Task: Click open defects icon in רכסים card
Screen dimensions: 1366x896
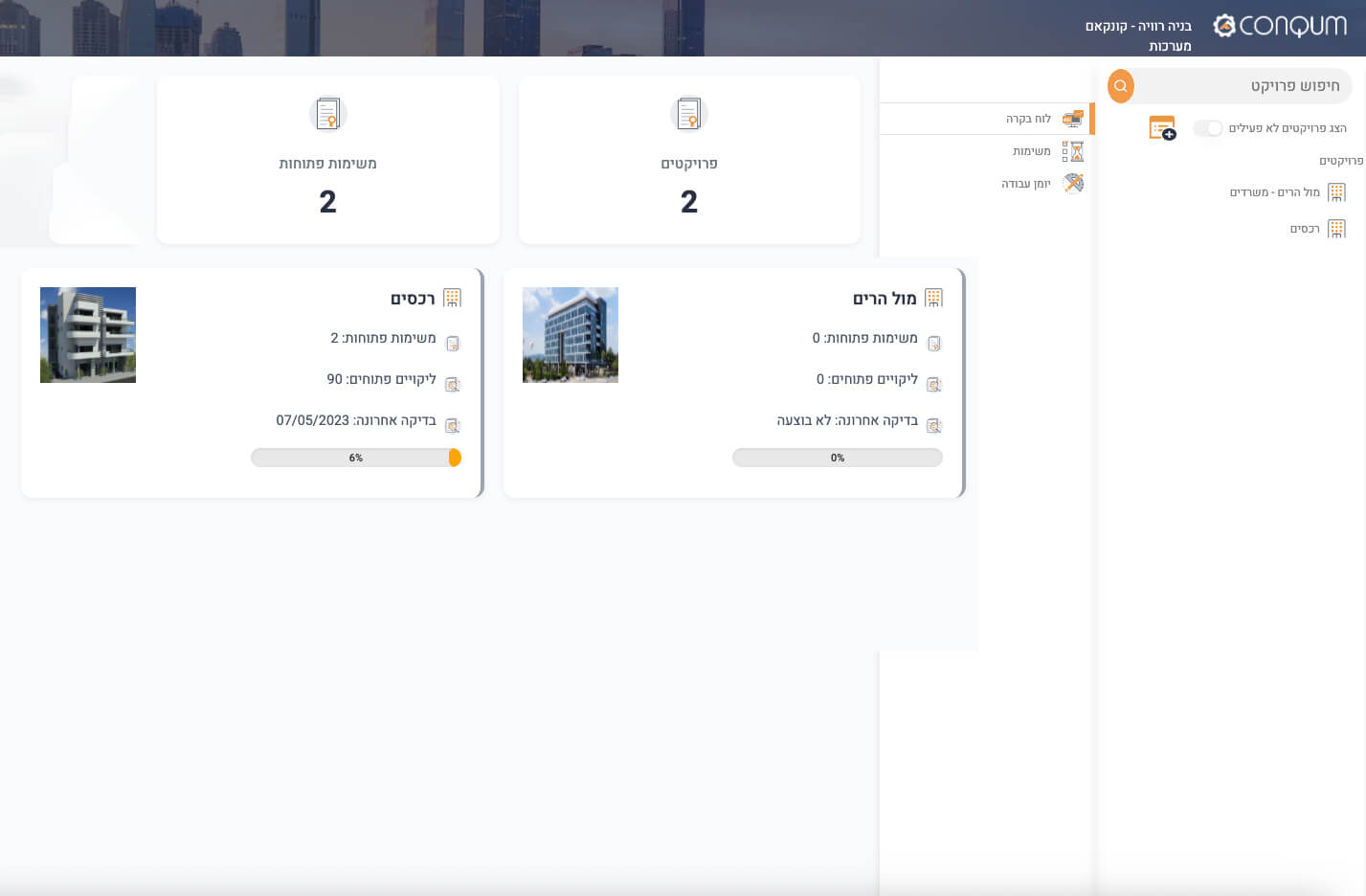Action: pyautogui.click(x=453, y=385)
